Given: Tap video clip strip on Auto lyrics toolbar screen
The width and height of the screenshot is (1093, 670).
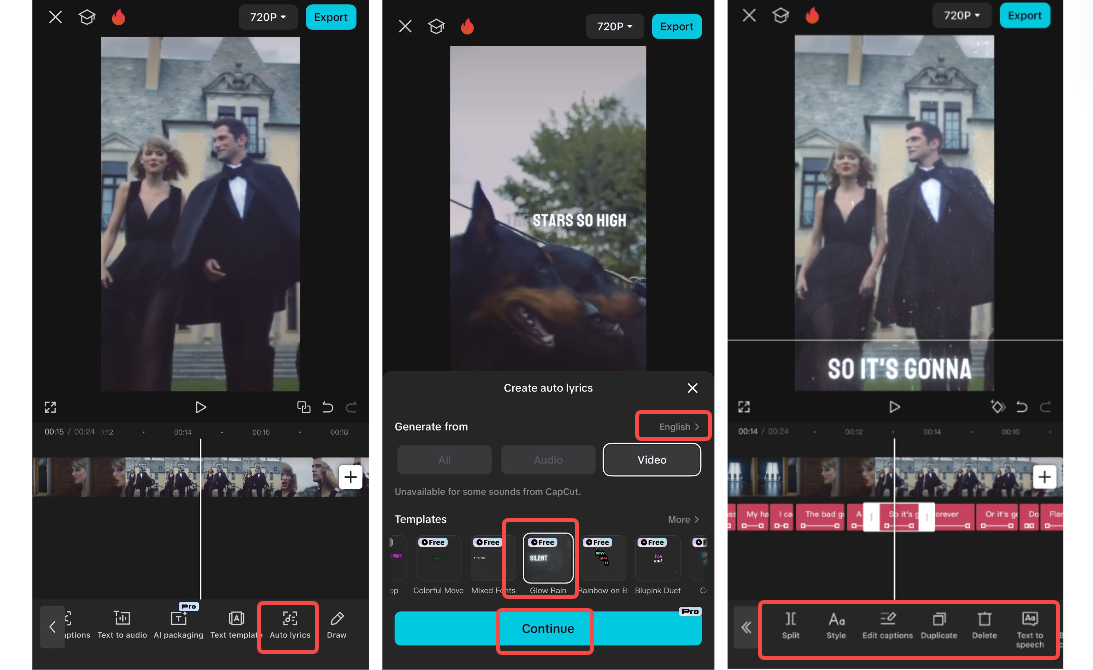Looking at the screenshot, I should (201, 477).
